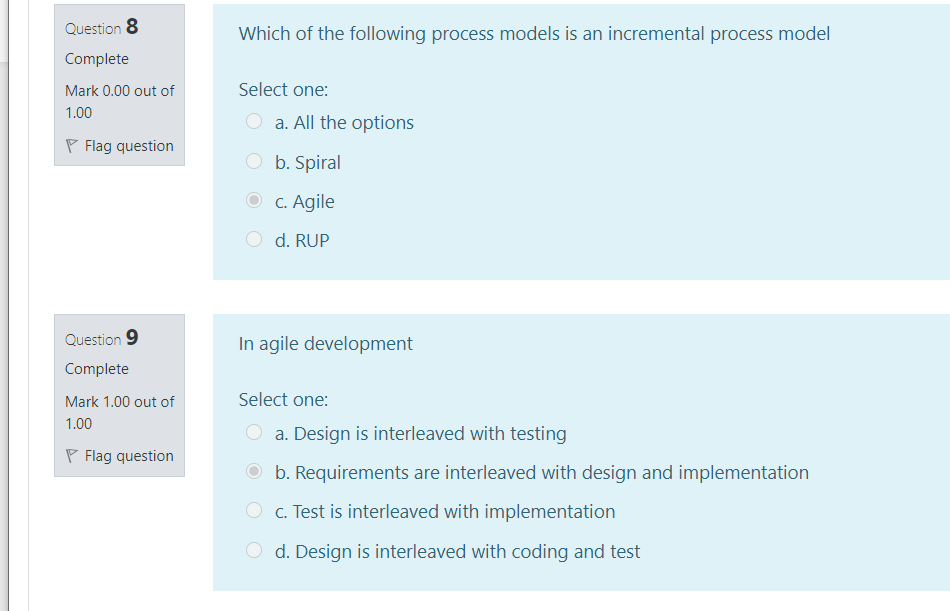
Task: Click the flag icon for Question 9
Action: pos(72,456)
